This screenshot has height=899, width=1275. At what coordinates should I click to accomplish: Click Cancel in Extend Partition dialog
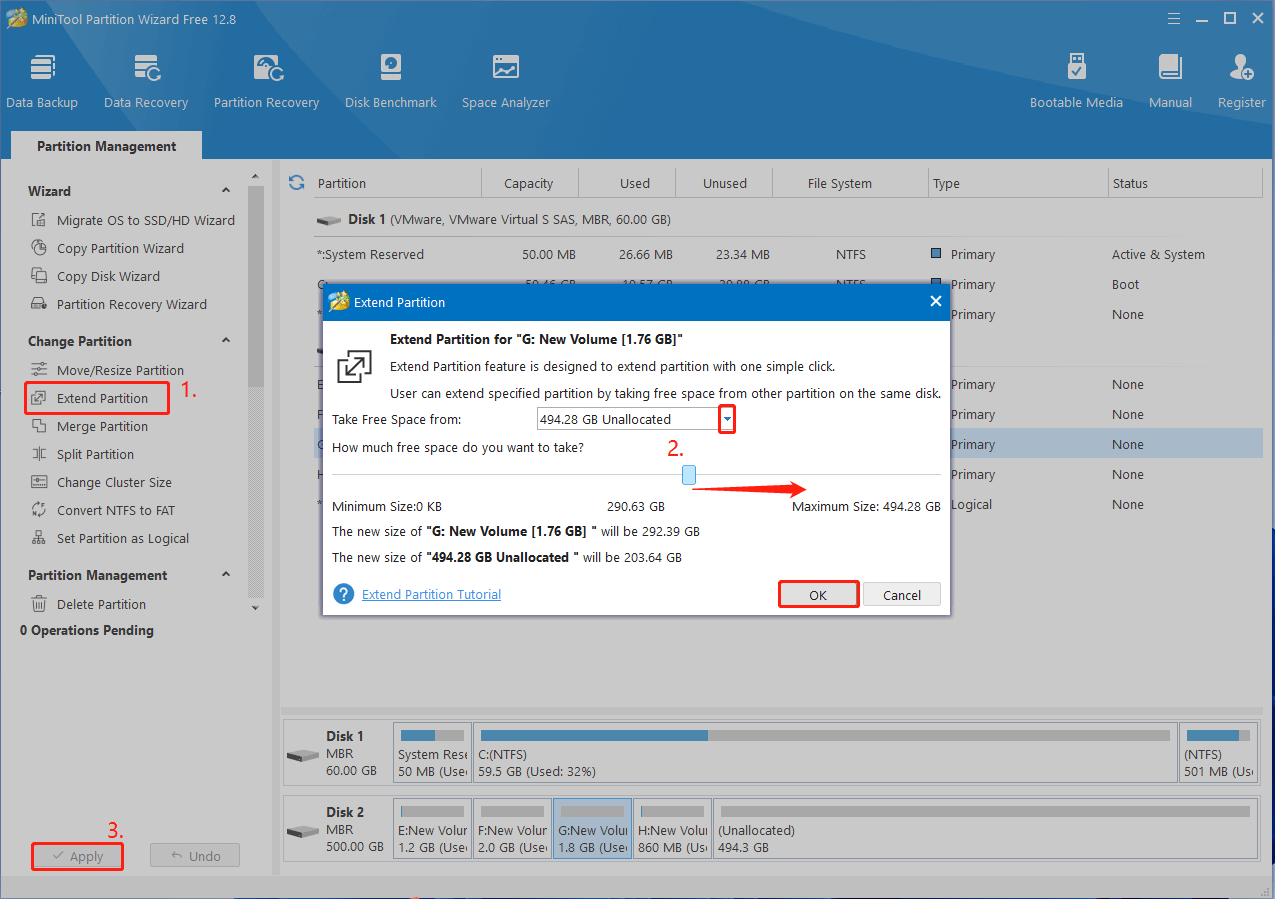pos(902,595)
